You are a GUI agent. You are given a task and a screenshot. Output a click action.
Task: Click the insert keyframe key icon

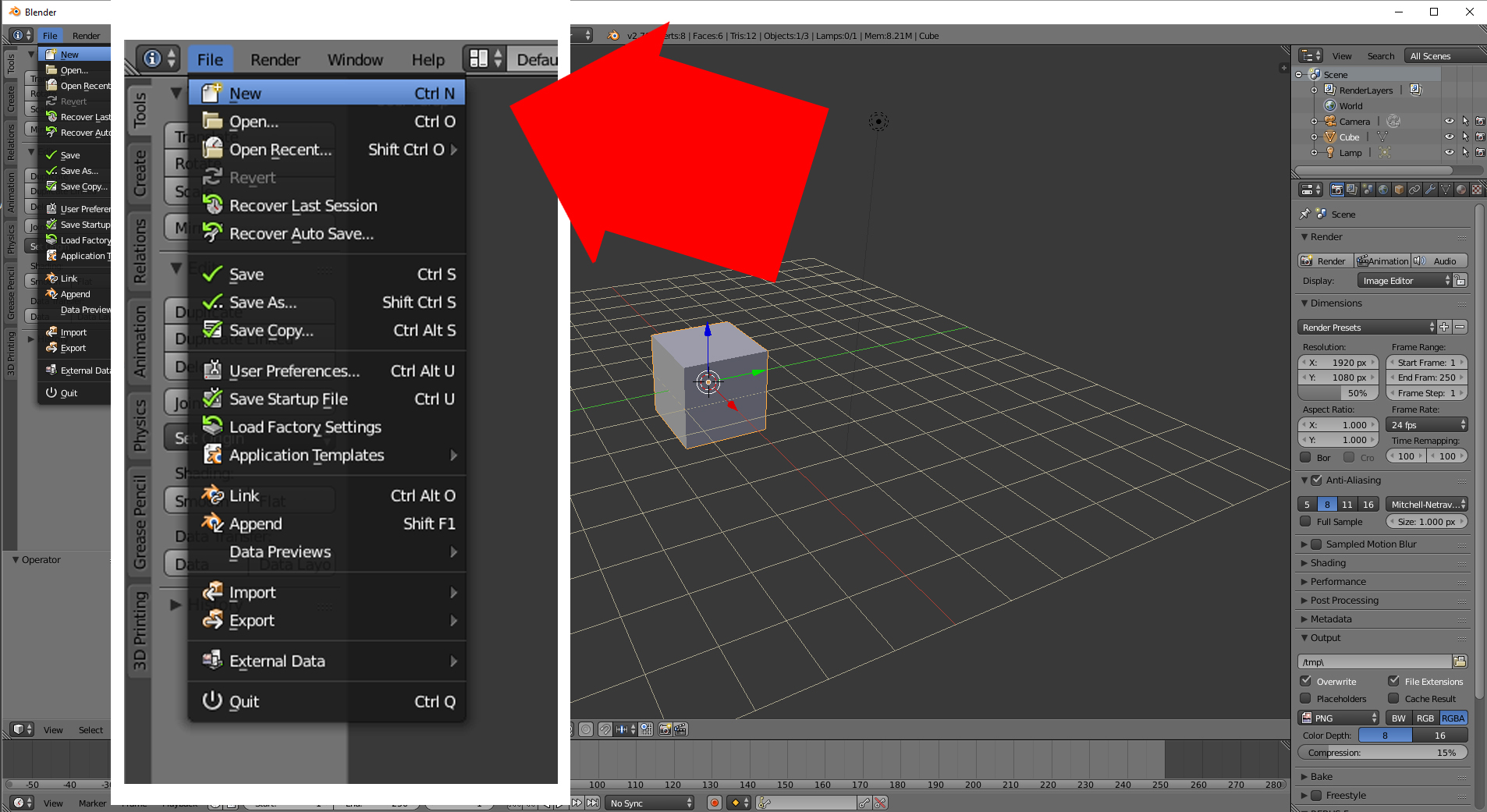point(864,803)
